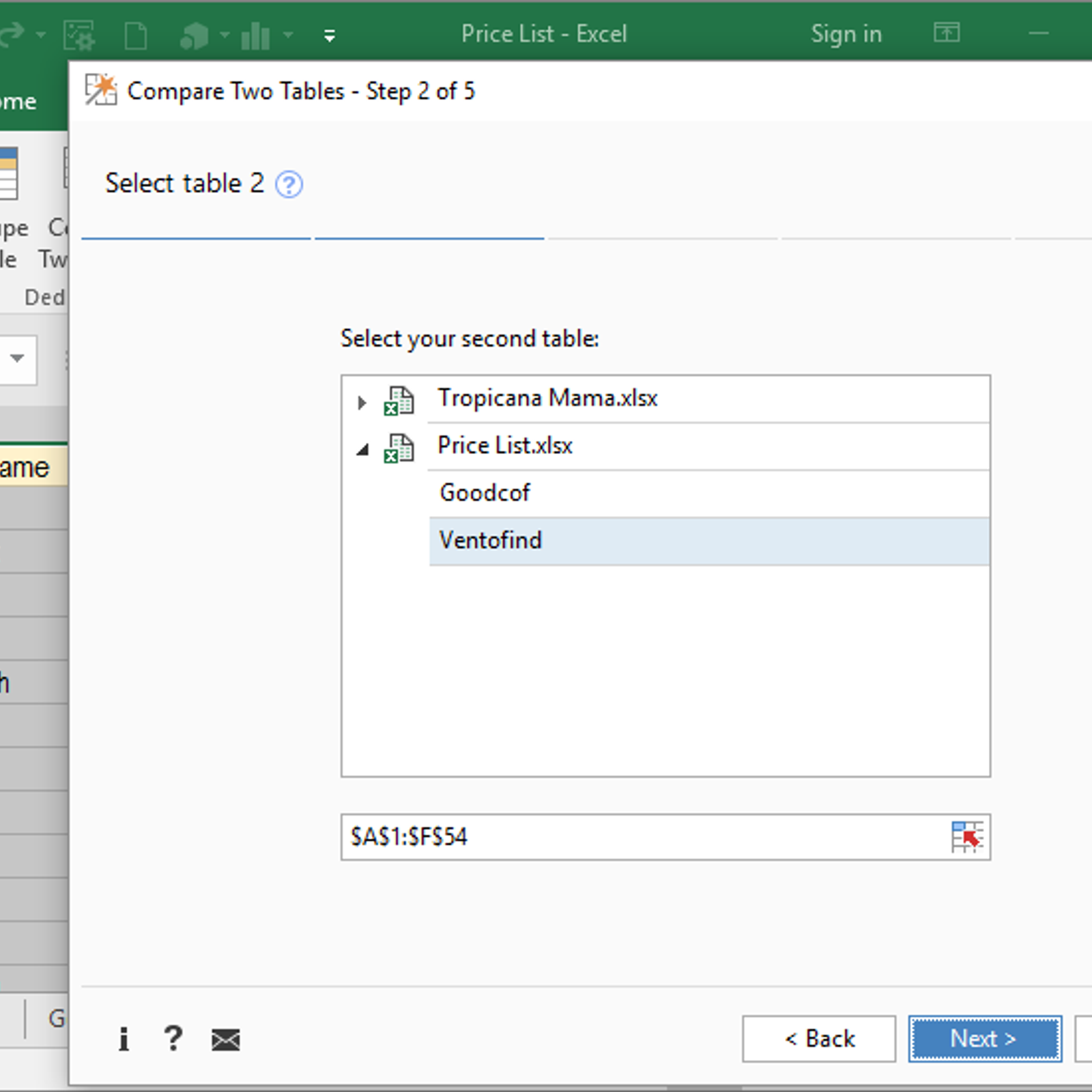Expand the Tropicana Mama.xlsx tree node

[362, 403]
